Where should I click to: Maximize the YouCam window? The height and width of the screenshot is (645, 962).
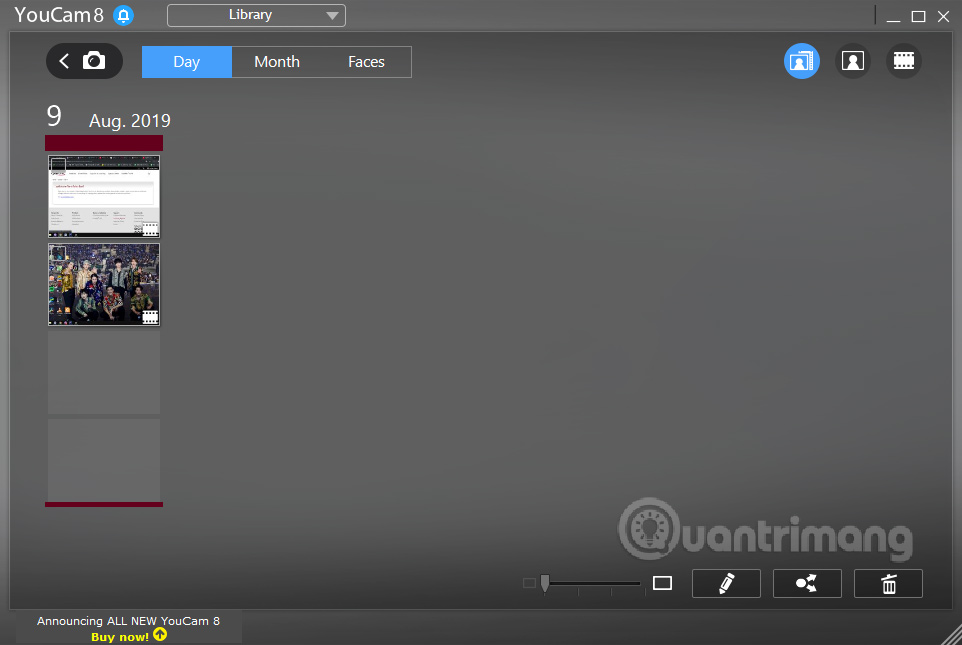coord(918,17)
